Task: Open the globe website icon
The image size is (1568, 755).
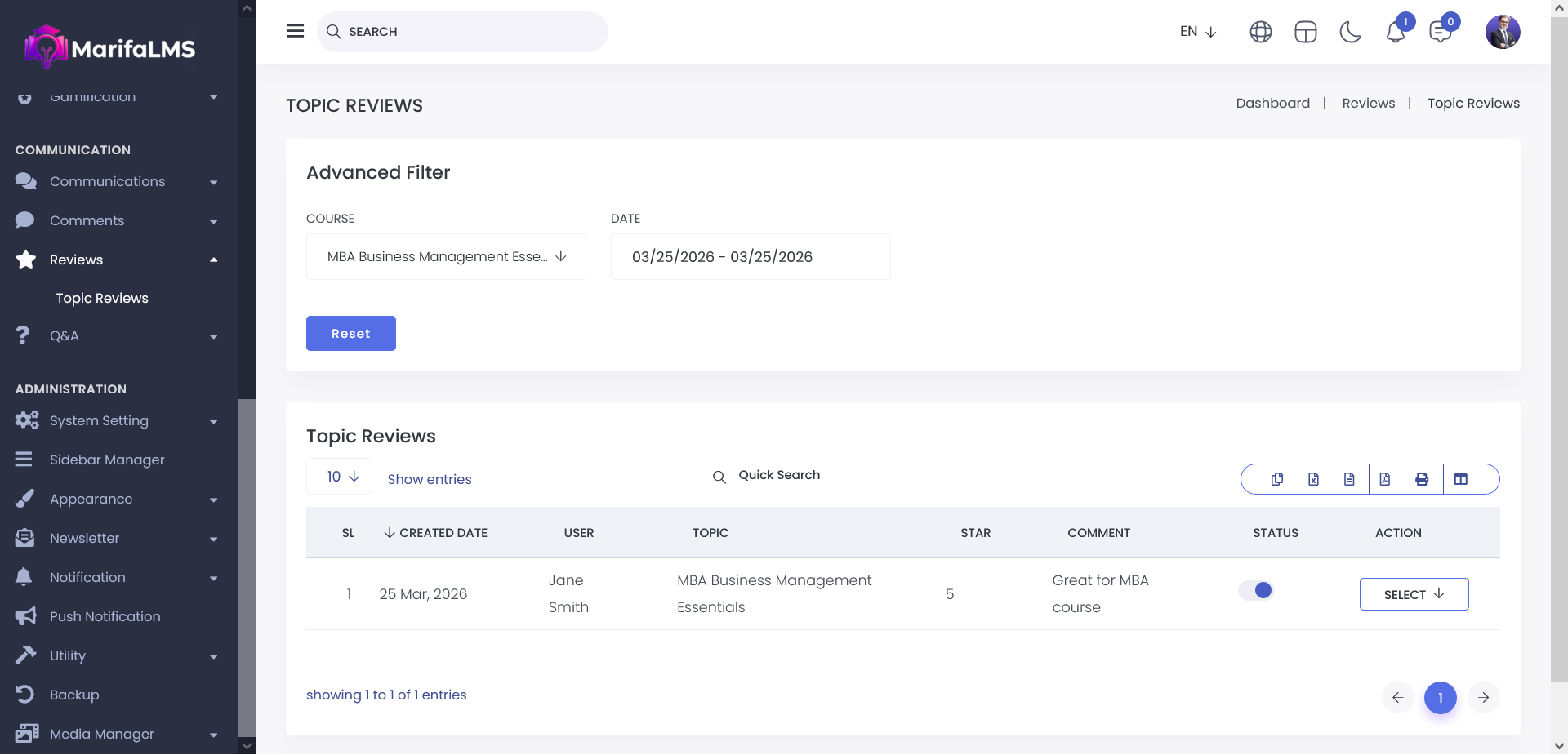Action: 1261,32
